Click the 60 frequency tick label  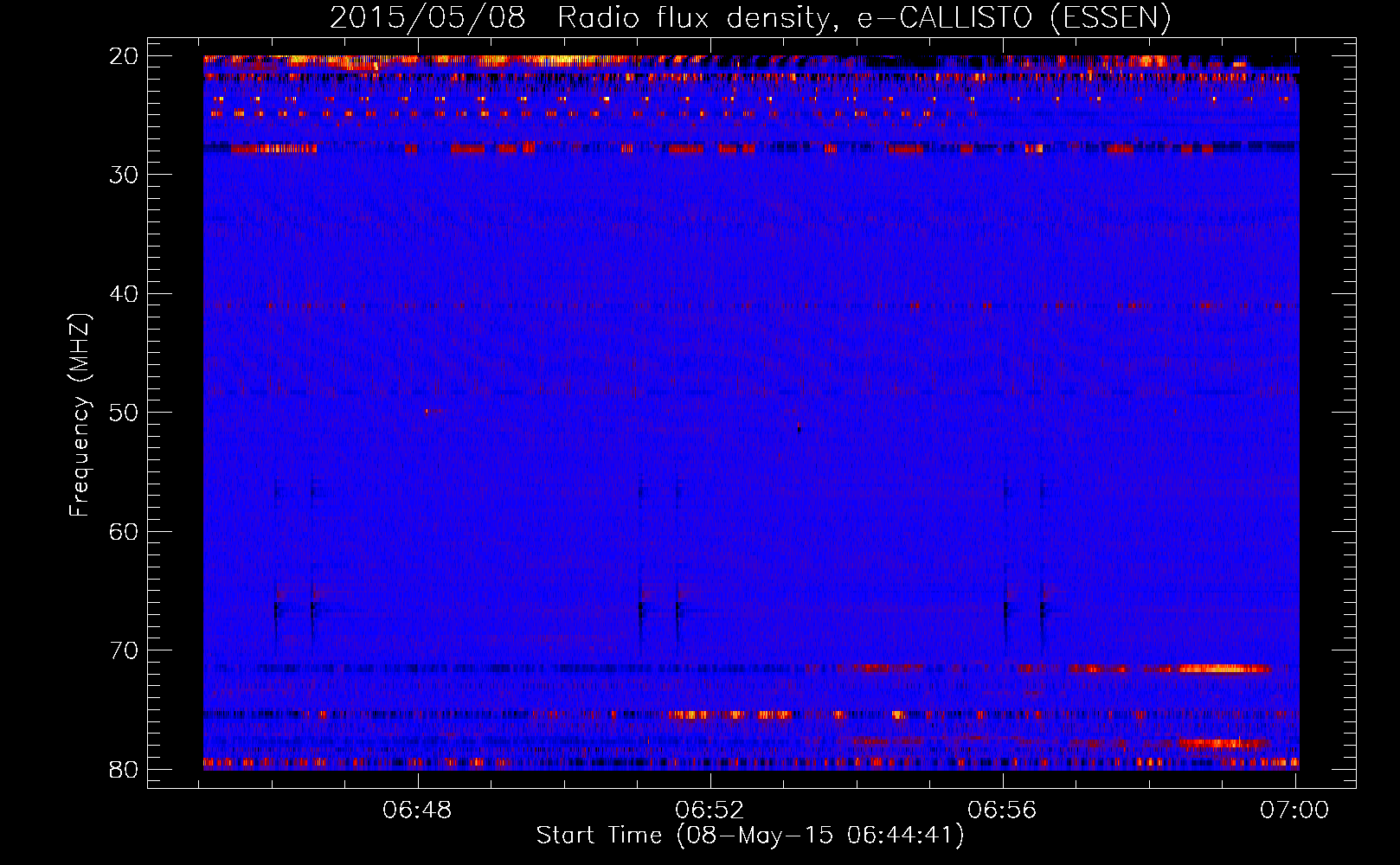(125, 531)
